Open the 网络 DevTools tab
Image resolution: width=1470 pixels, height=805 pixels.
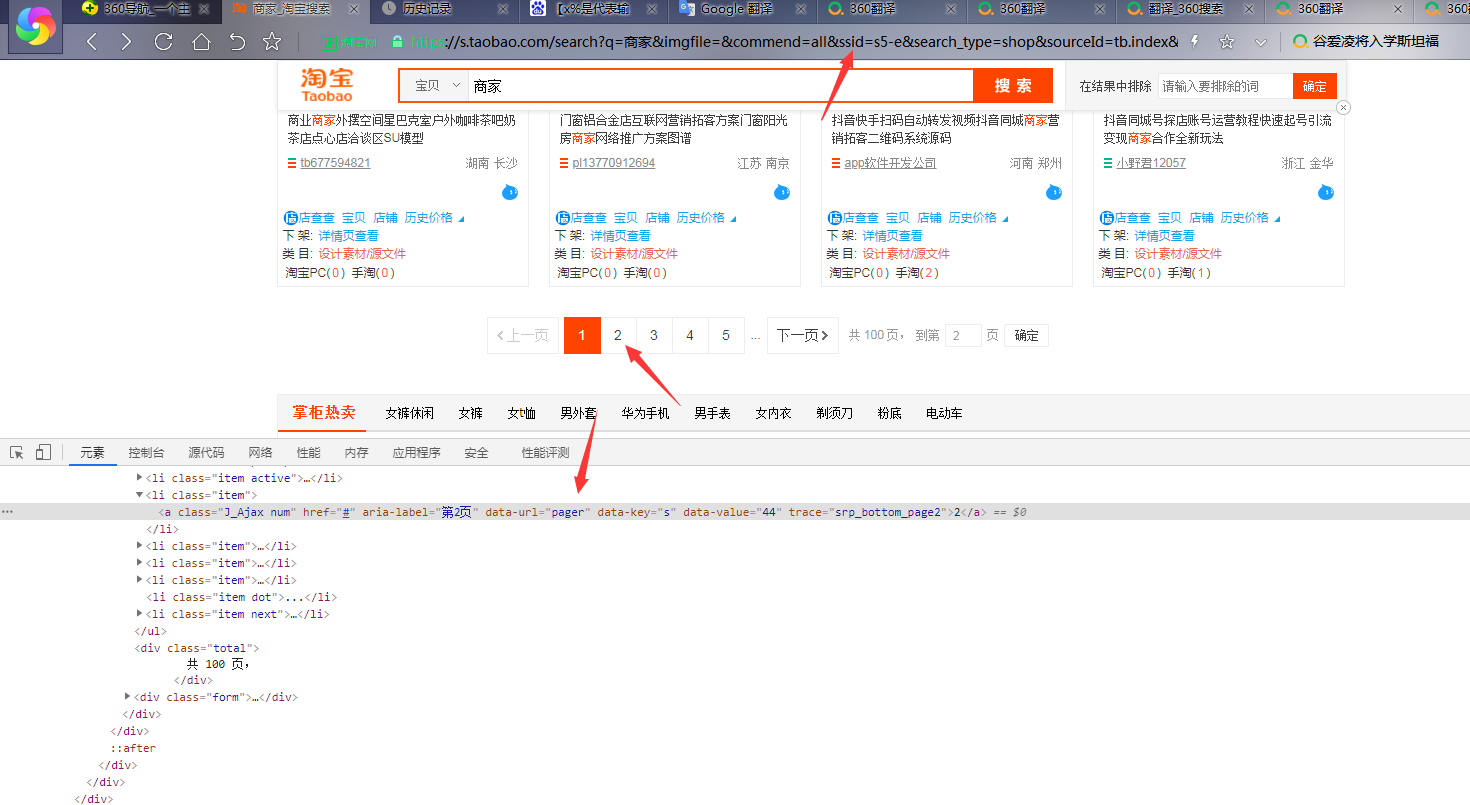pyautogui.click(x=260, y=453)
